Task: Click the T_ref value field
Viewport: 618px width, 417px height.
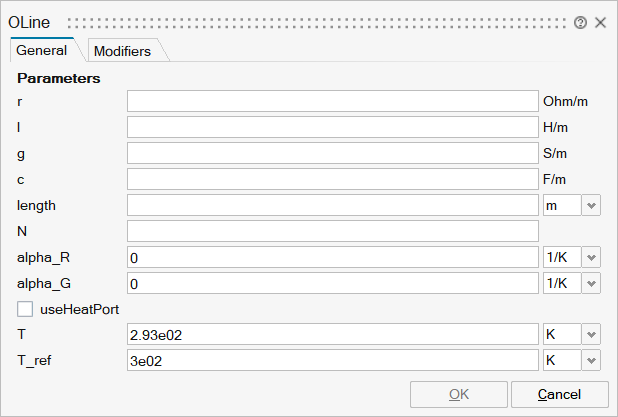Action: point(333,360)
